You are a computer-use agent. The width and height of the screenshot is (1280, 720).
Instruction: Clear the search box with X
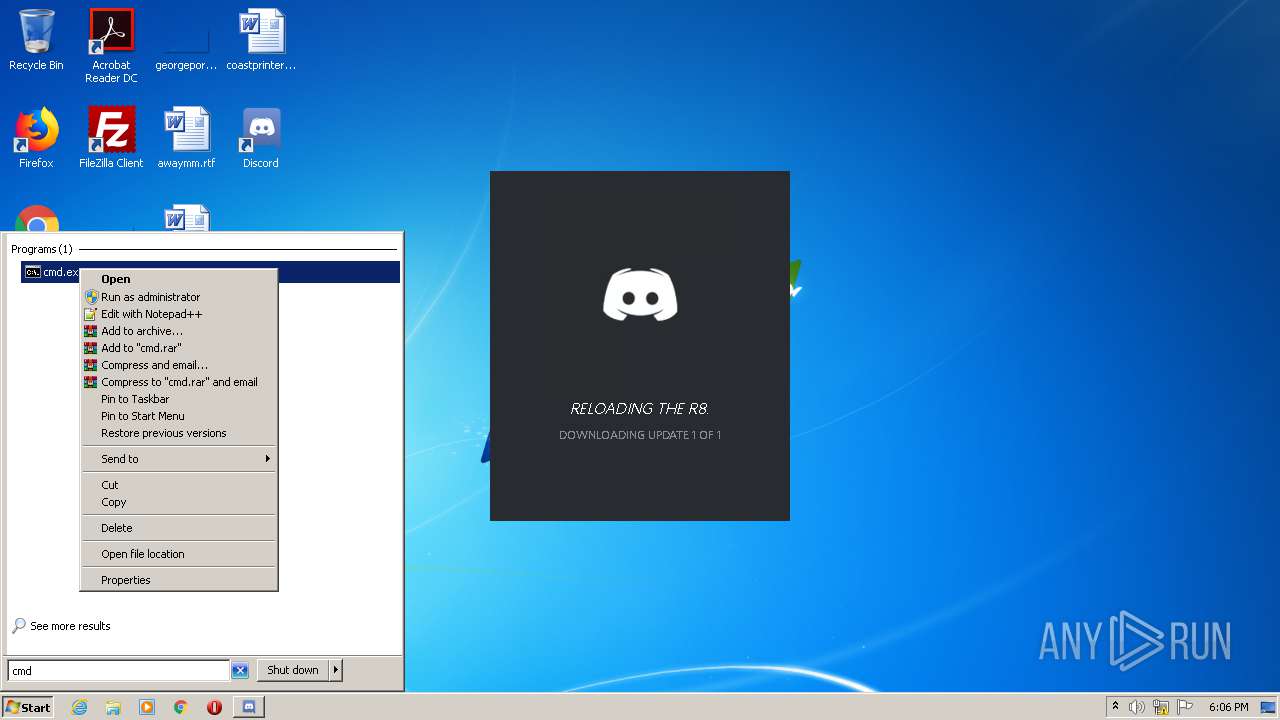(x=240, y=671)
